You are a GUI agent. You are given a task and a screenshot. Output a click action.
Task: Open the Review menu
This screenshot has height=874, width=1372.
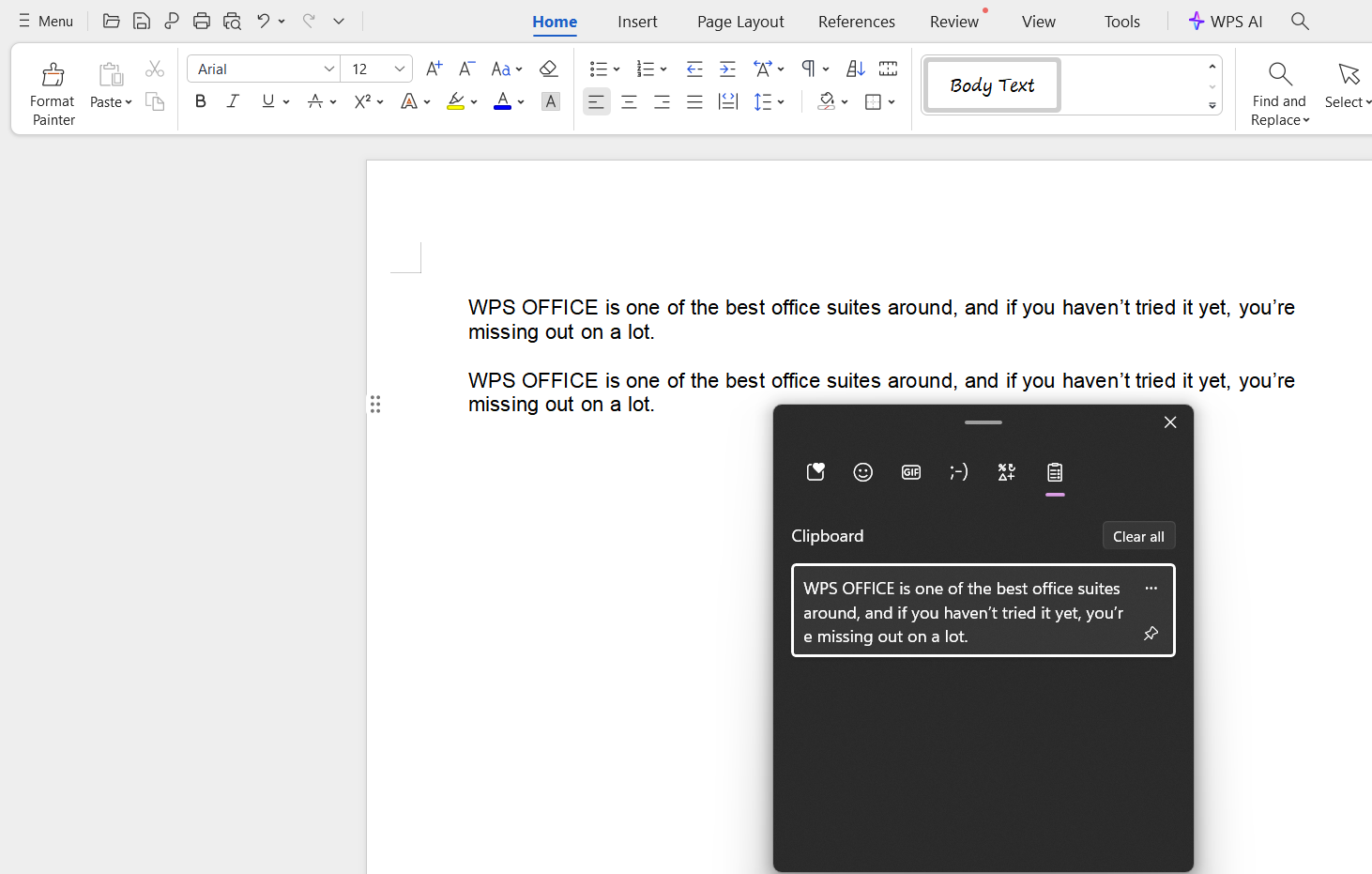tap(953, 21)
